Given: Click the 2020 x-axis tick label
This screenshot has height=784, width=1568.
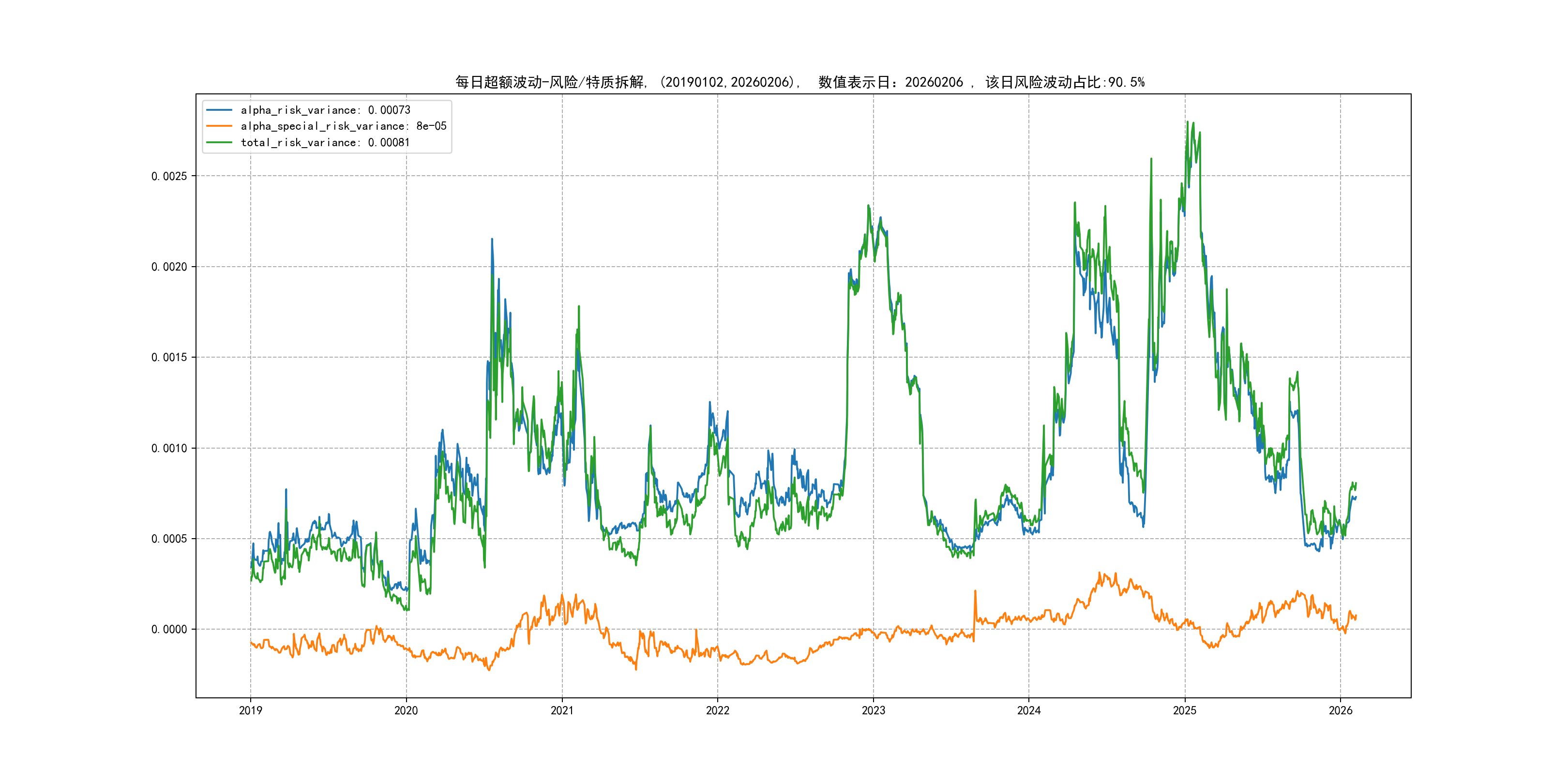Looking at the screenshot, I should point(406,710).
